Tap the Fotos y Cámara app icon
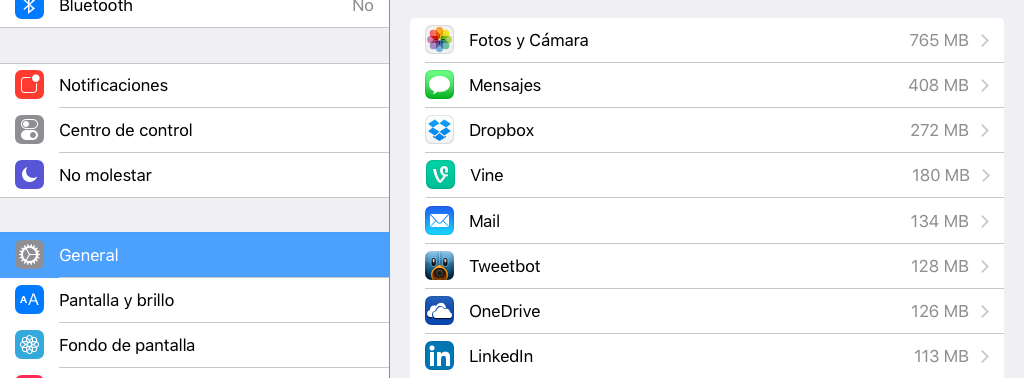 point(440,40)
